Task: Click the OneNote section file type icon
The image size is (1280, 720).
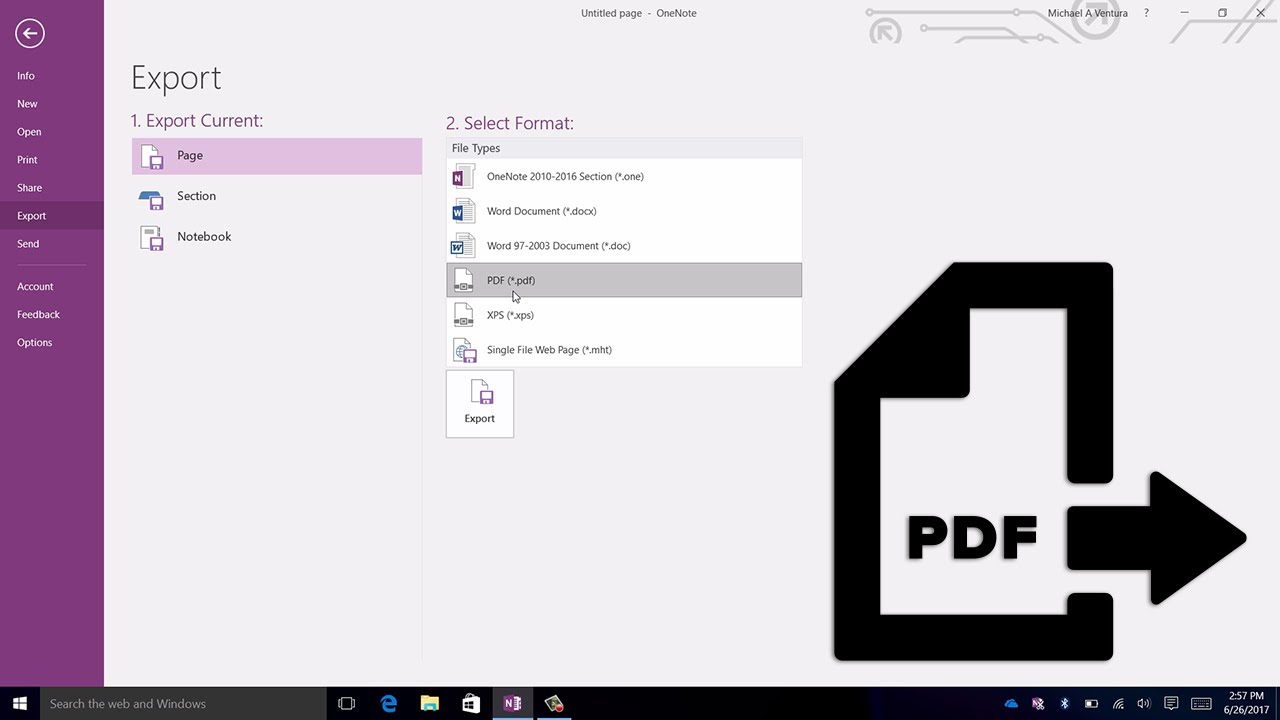Action: [463, 177]
